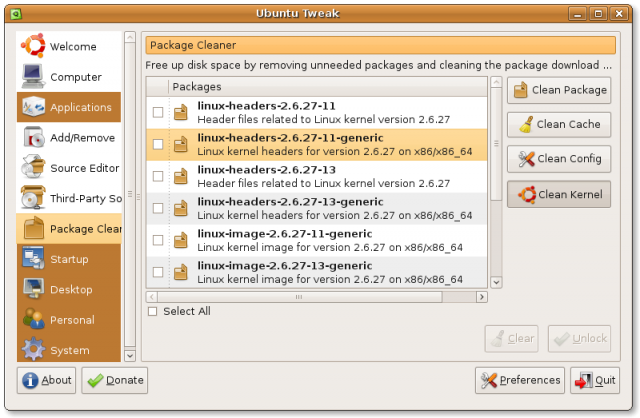640x418 pixels.
Task: Open the Third-Party Sources entry
Action: point(69,198)
